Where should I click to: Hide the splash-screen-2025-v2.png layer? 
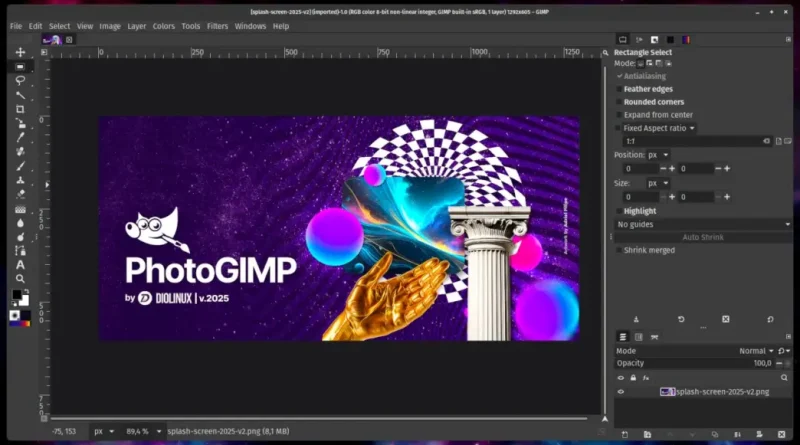click(x=620, y=392)
